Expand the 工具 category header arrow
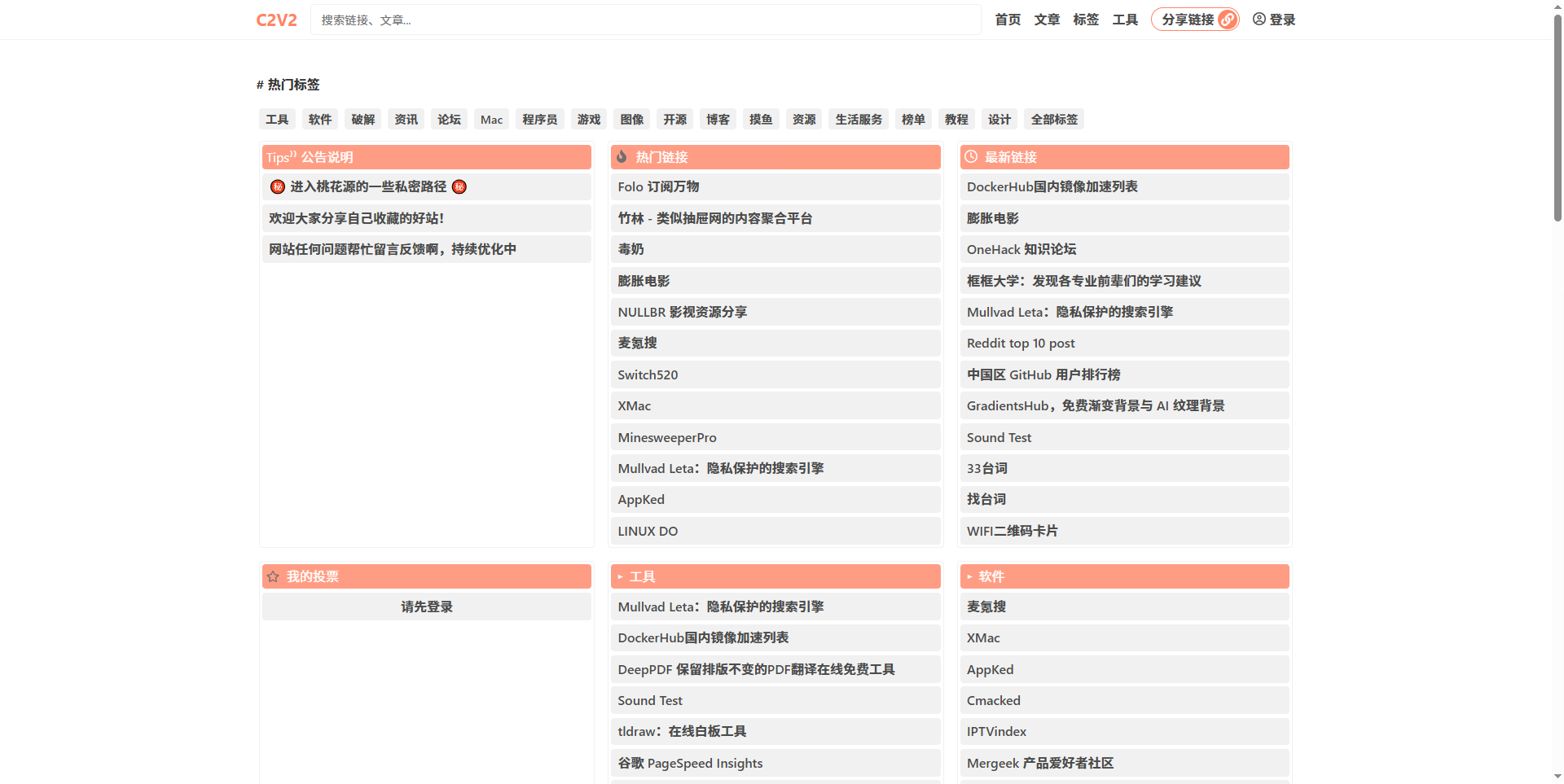The height and width of the screenshot is (784, 1564). pos(621,576)
